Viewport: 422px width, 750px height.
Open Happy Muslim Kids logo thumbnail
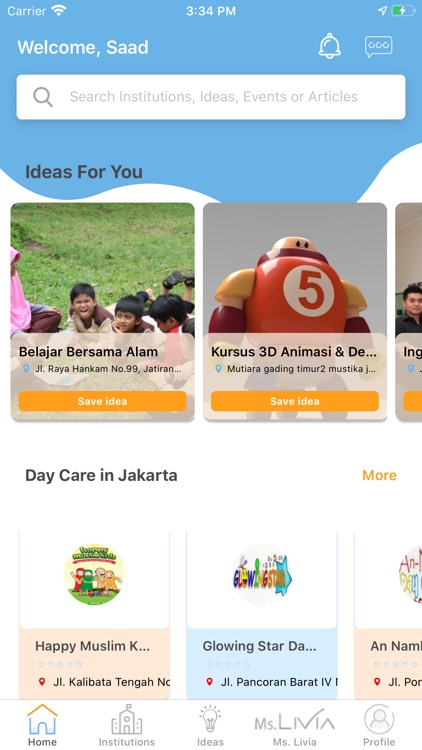tap(94, 574)
